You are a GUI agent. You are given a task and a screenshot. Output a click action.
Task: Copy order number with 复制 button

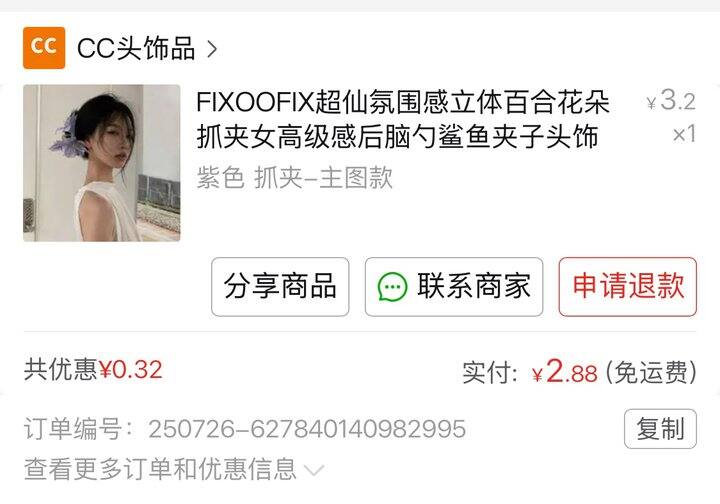pyautogui.click(x=660, y=429)
